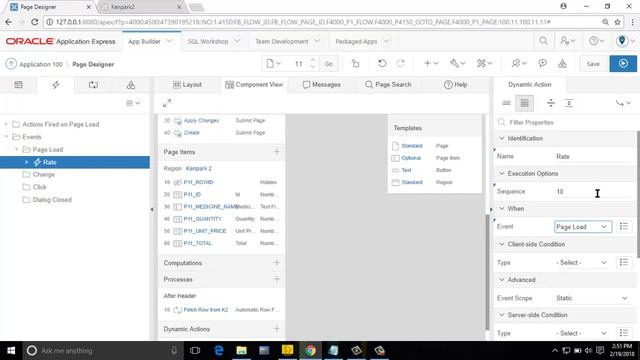
Task: Run the page with play button
Action: pyautogui.click(x=623, y=64)
